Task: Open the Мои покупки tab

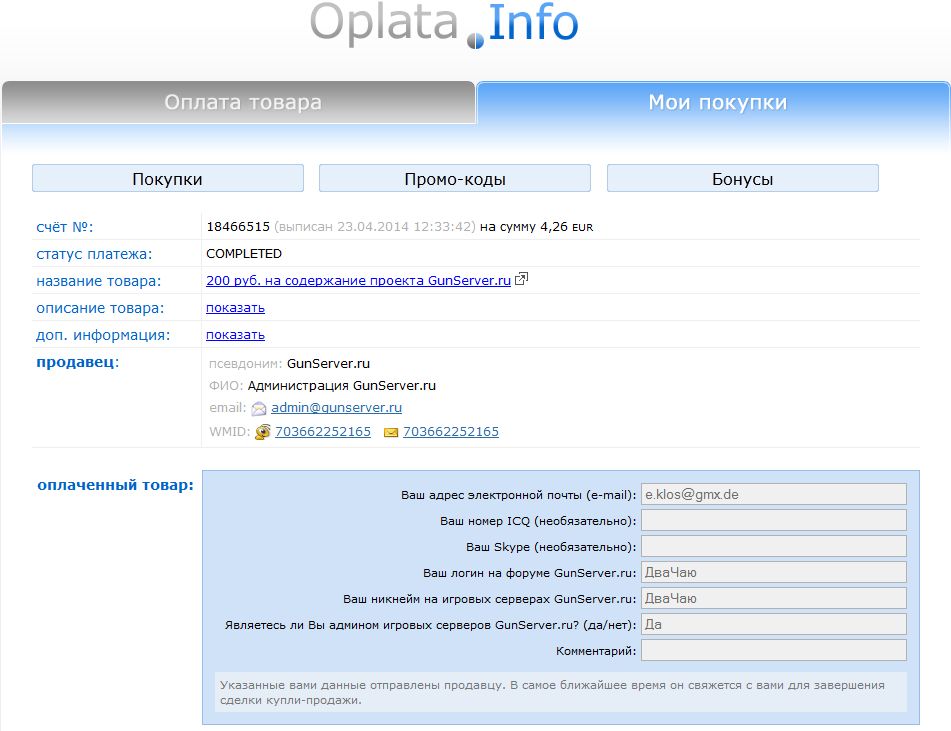Action: pos(717,103)
